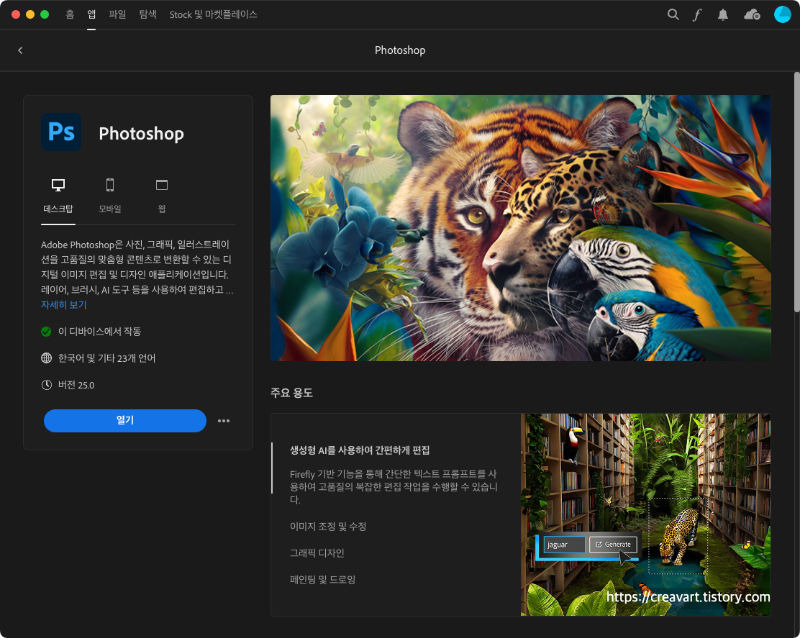Follow the 자세히 보기 link
Screen dimensions: 800x638
[x=64, y=305]
